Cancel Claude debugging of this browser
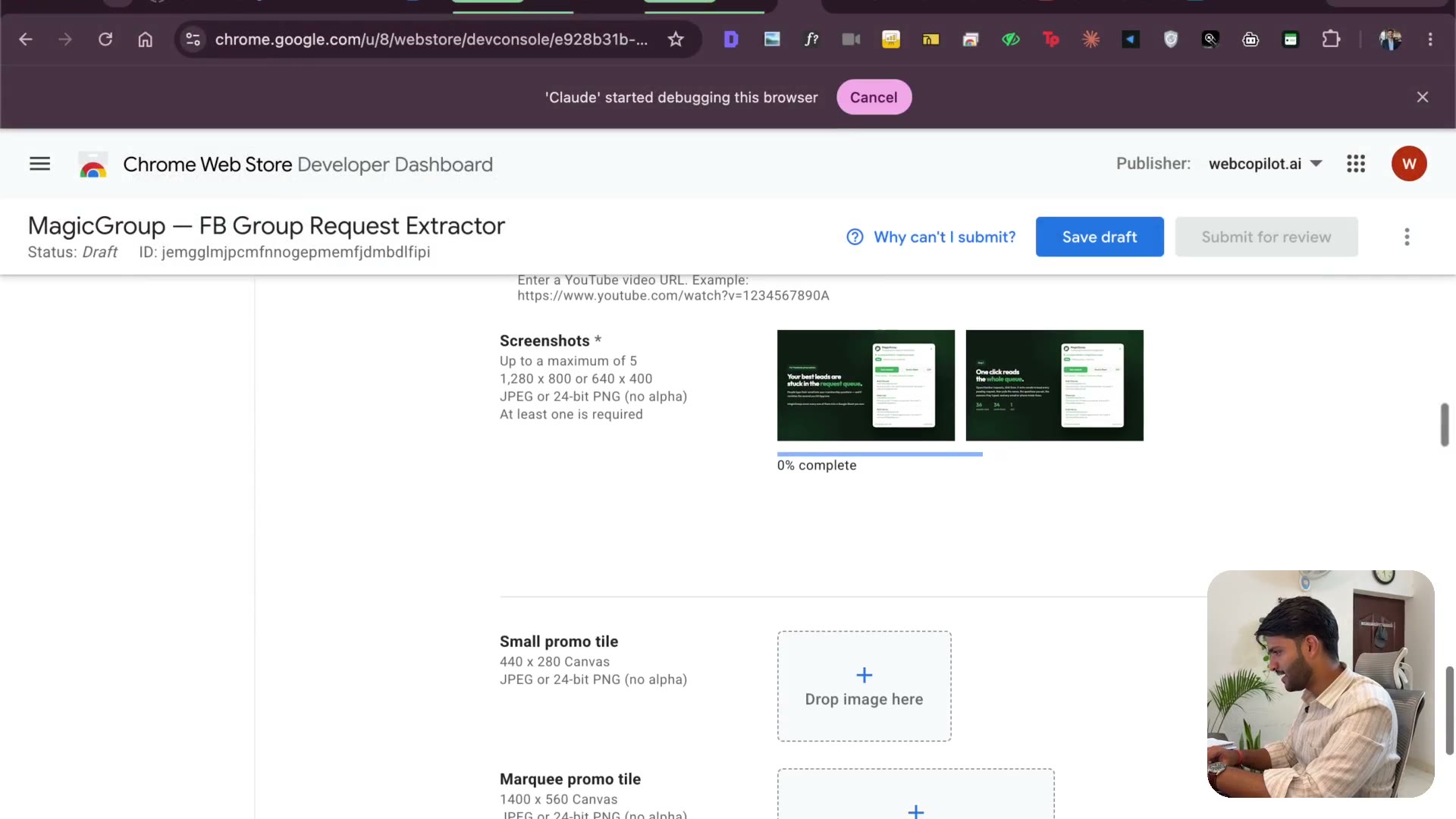The image size is (1456, 819). coord(874,97)
